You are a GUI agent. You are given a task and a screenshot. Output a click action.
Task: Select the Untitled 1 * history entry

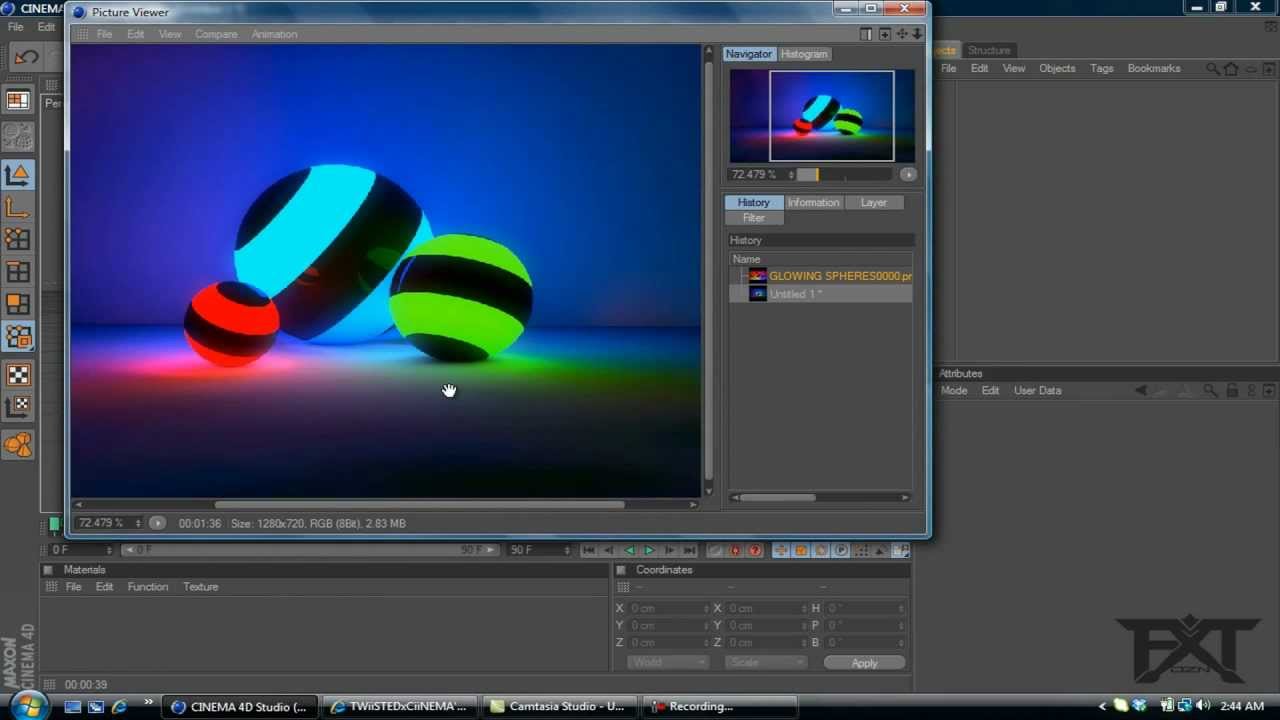click(x=821, y=294)
